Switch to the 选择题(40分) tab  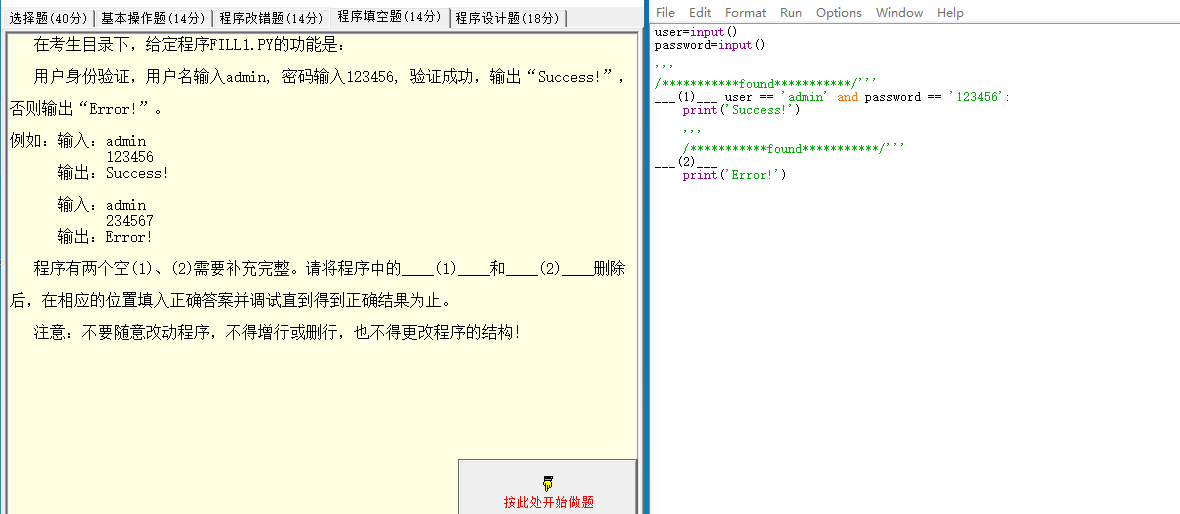coord(49,18)
